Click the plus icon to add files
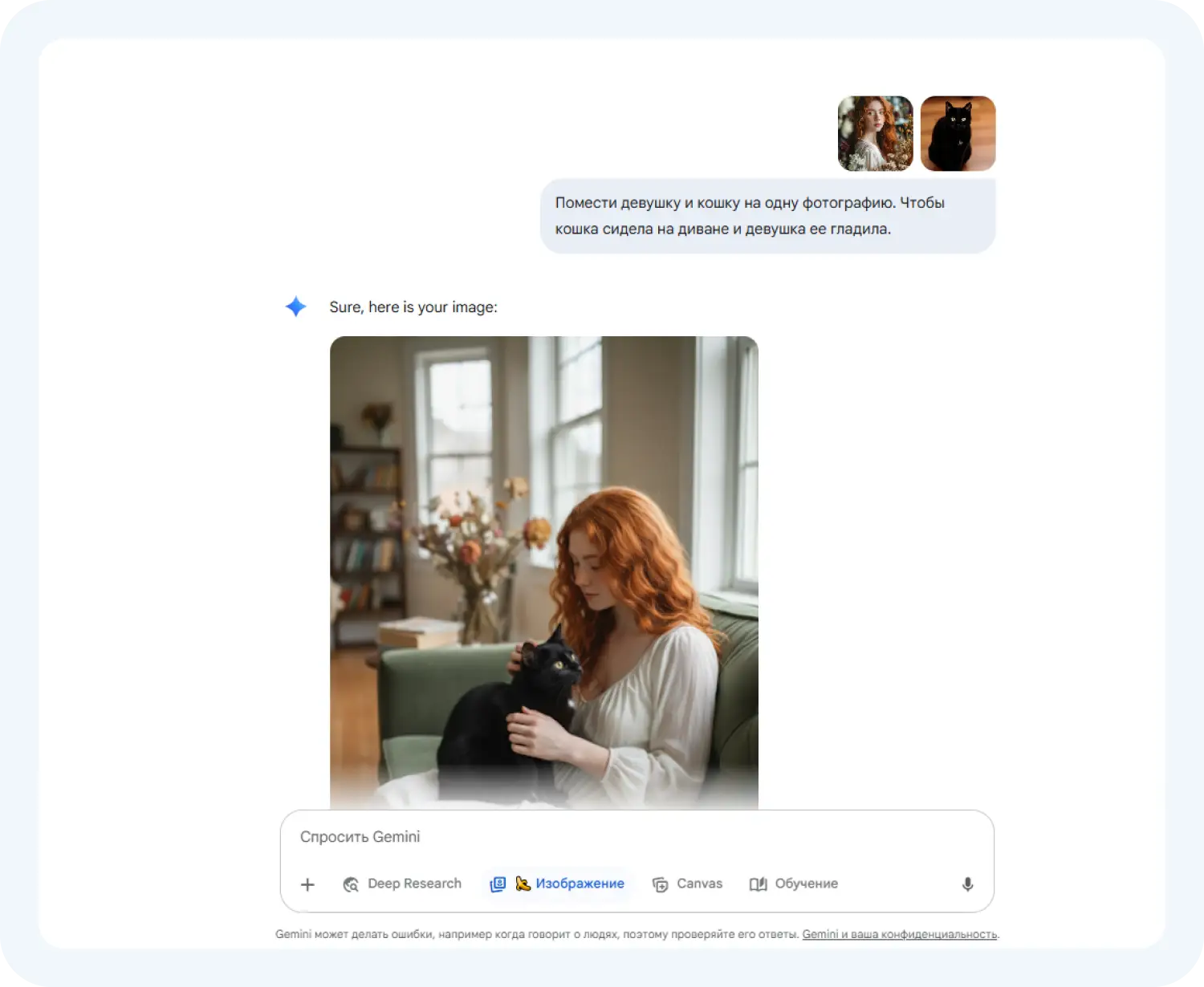The height and width of the screenshot is (987, 1204). click(x=307, y=884)
